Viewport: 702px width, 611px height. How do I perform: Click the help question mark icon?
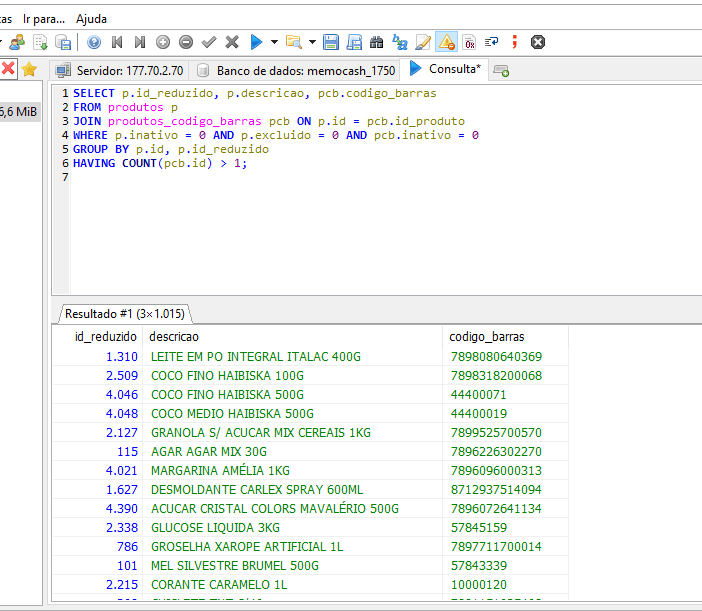94,42
